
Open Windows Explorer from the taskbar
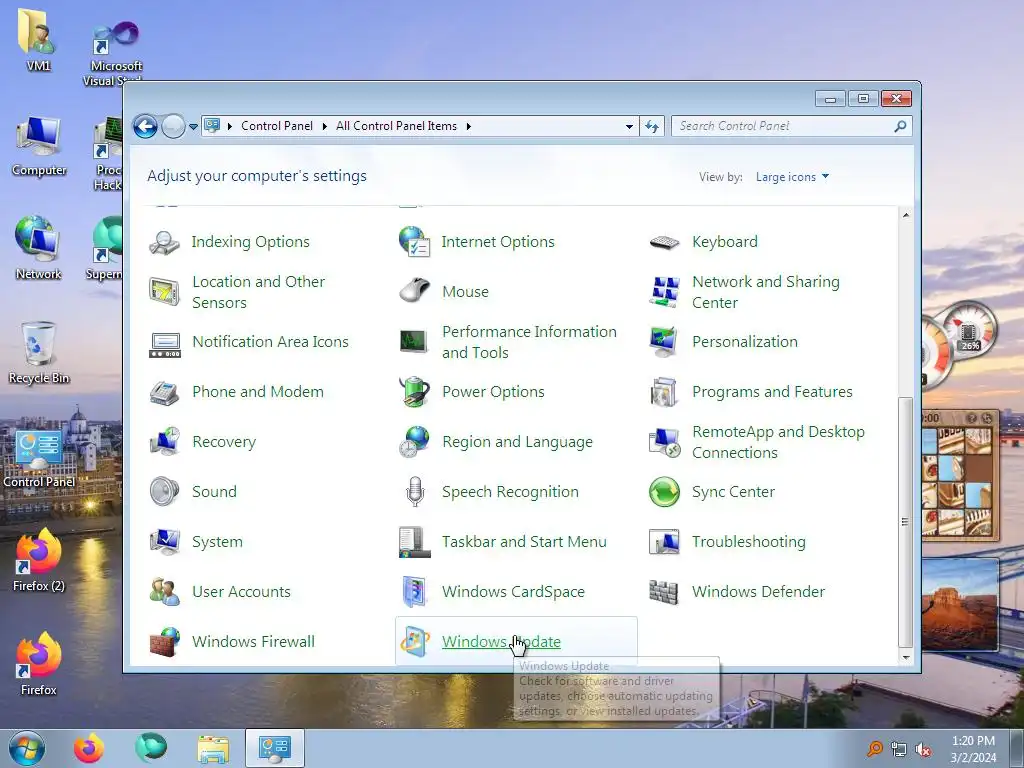213,748
